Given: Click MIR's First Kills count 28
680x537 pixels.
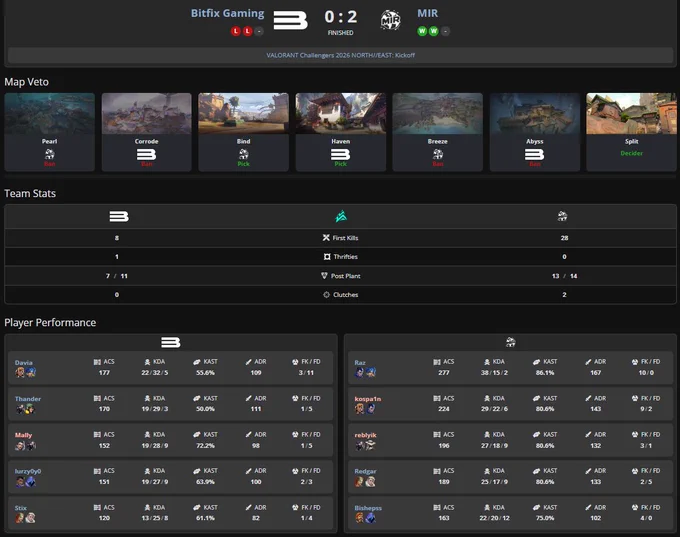Looking at the screenshot, I should 564,238.
